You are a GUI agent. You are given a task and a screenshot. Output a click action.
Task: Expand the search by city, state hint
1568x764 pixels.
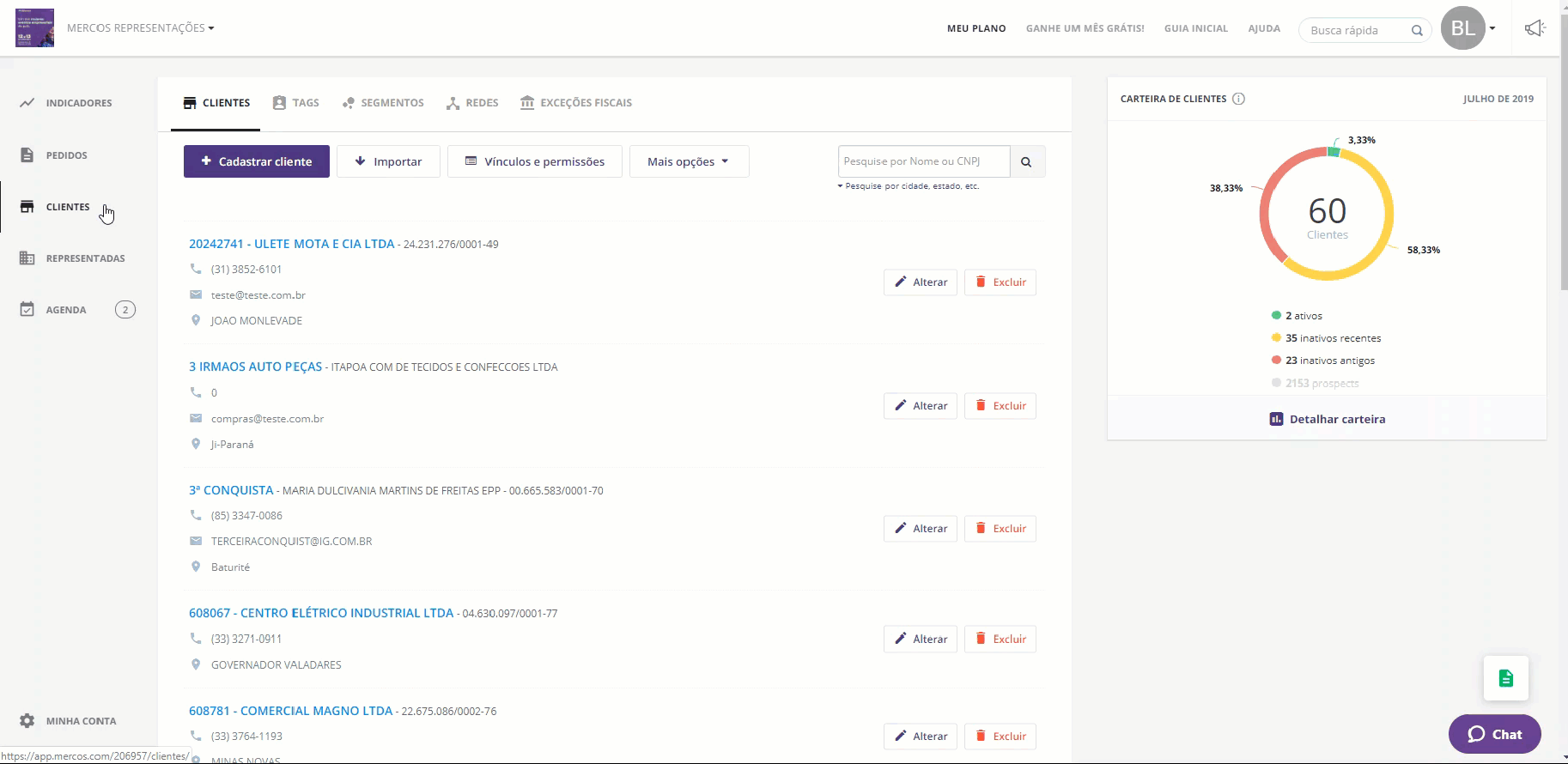909,186
